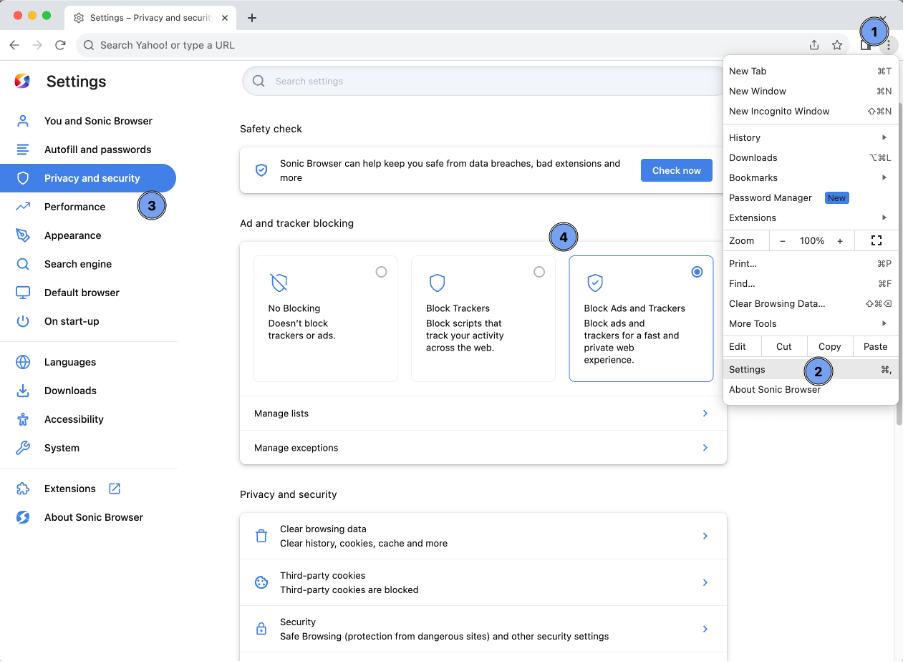Increase zoom with the plus control
The height and width of the screenshot is (662, 904).
[x=839, y=240]
